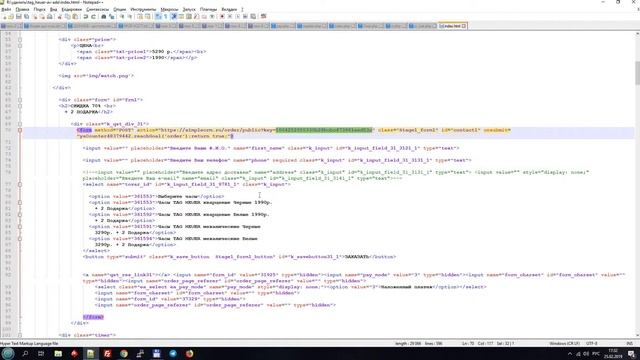
Task: Click the Windows (CR LF) status field
Action: [565, 344]
